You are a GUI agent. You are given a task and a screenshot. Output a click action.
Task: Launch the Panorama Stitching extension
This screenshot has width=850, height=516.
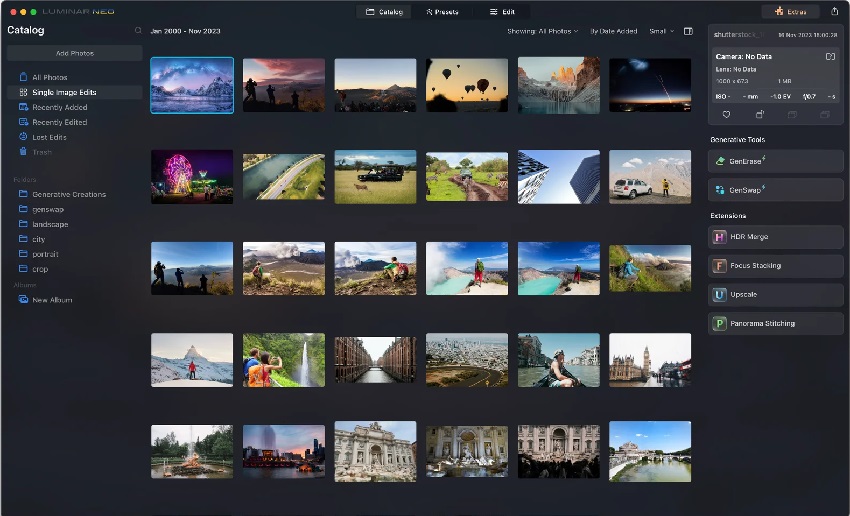[x=776, y=324]
